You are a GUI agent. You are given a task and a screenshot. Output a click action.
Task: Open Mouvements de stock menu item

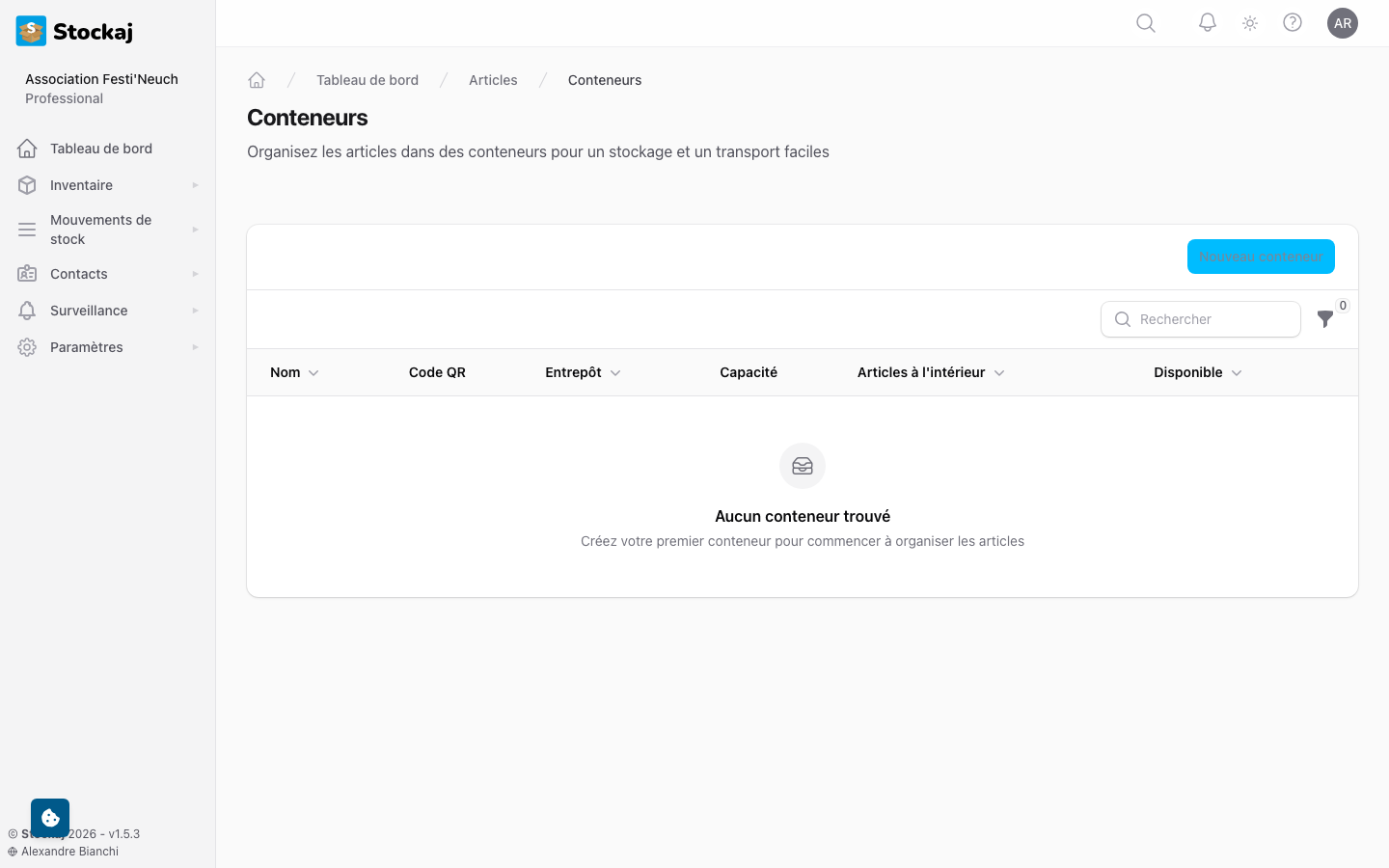click(x=107, y=230)
